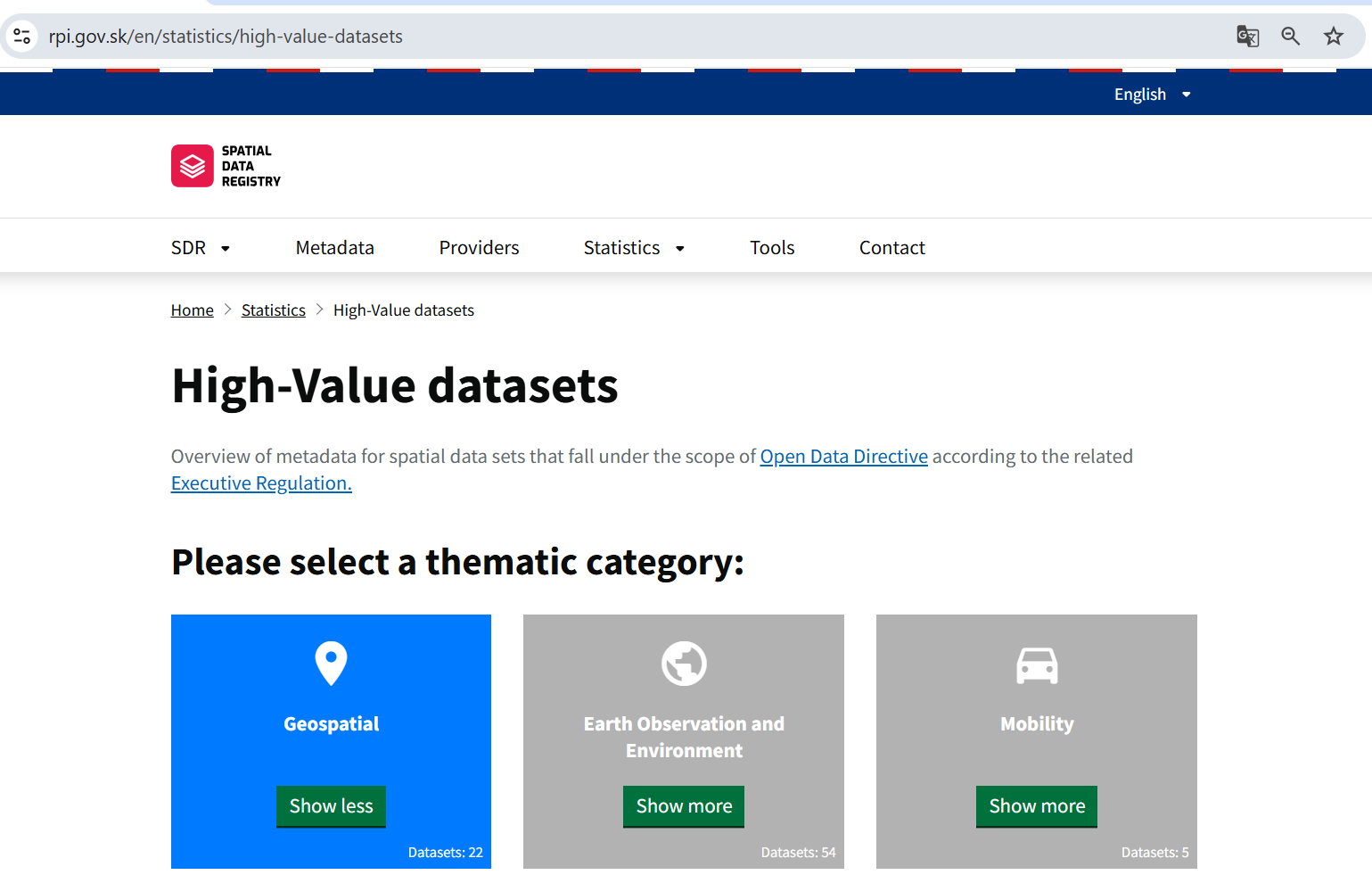The width and height of the screenshot is (1372, 883).
Task: Open the Metadata menu item
Action: [x=334, y=248]
